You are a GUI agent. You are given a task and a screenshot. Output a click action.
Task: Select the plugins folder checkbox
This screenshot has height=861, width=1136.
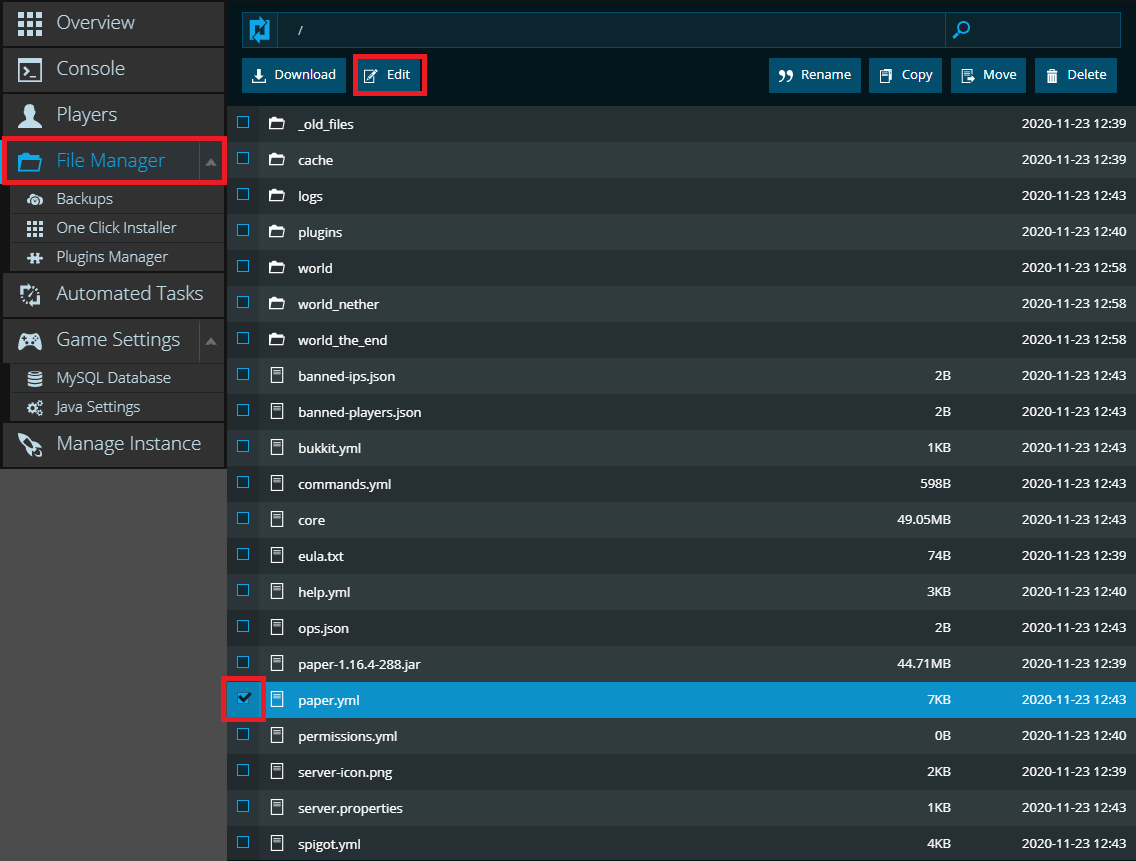point(241,230)
